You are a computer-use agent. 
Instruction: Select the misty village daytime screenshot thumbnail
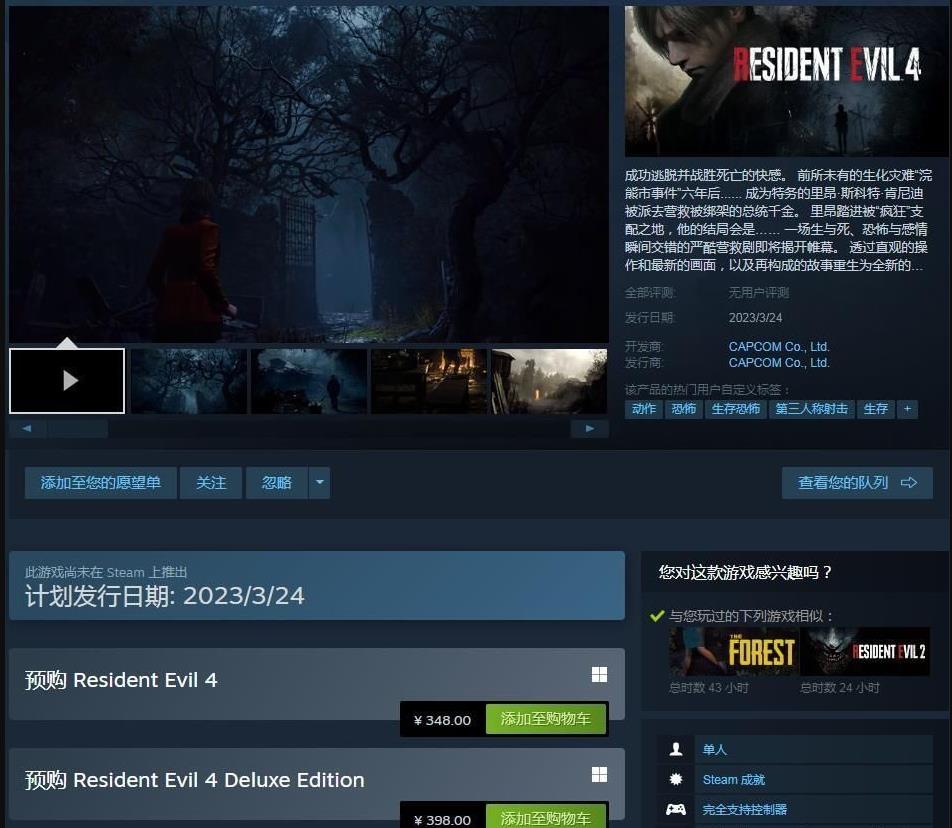tap(549, 381)
